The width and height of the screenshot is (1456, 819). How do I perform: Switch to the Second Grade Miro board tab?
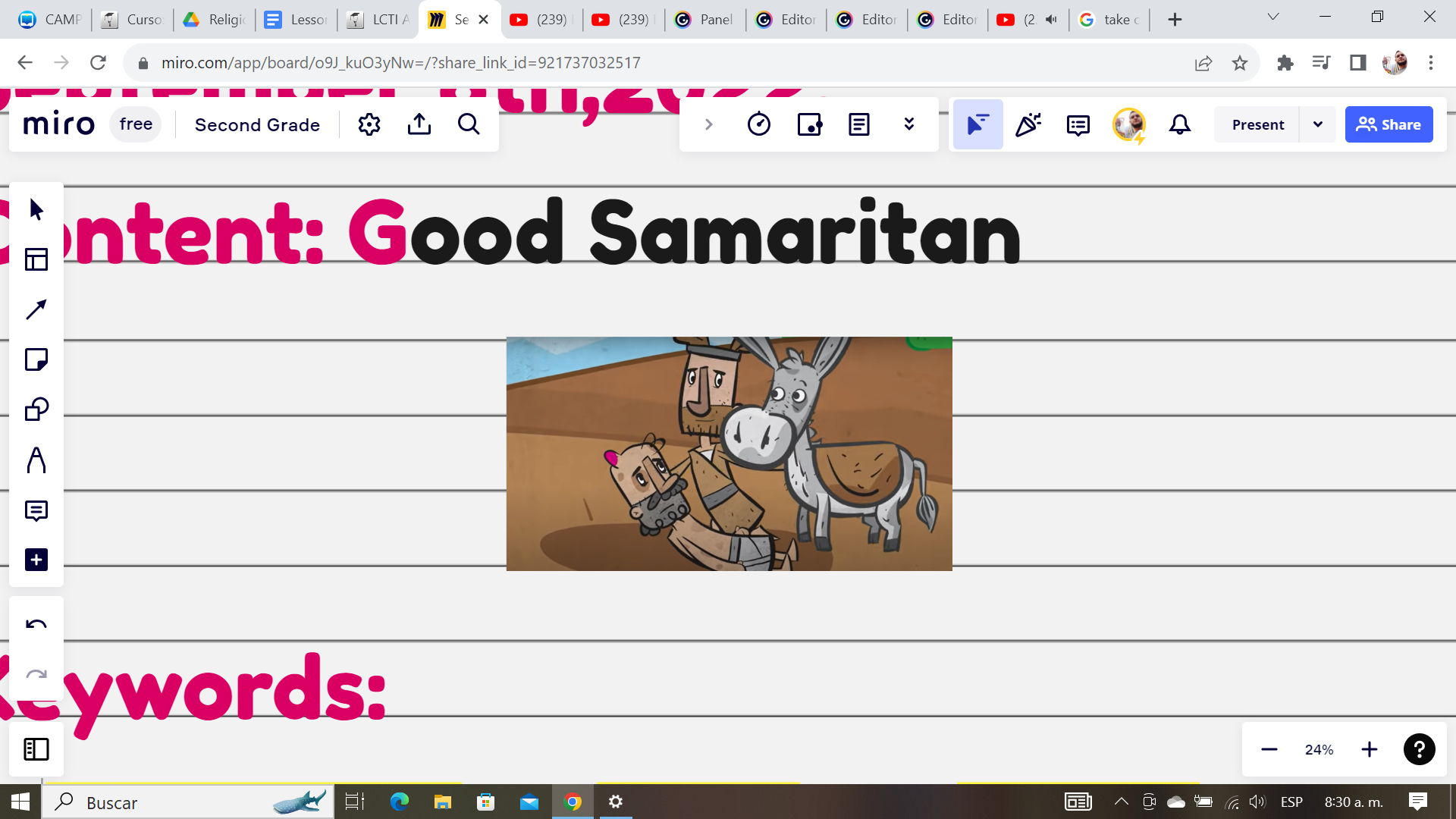455,19
